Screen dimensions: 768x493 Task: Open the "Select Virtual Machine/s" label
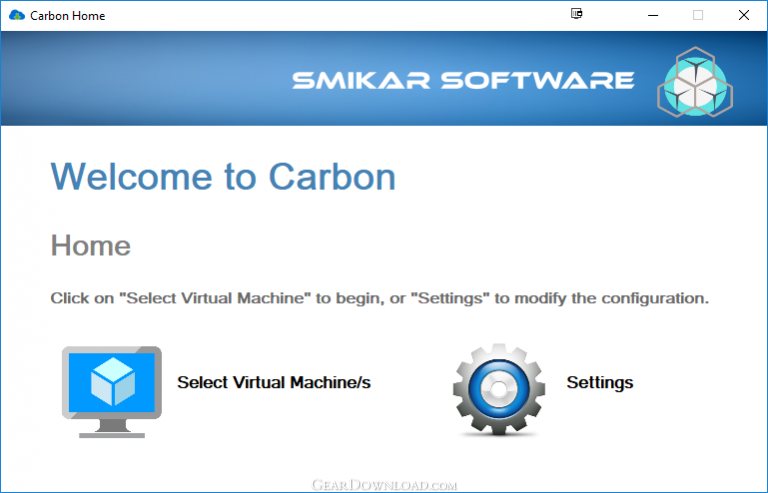tap(274, 382)
